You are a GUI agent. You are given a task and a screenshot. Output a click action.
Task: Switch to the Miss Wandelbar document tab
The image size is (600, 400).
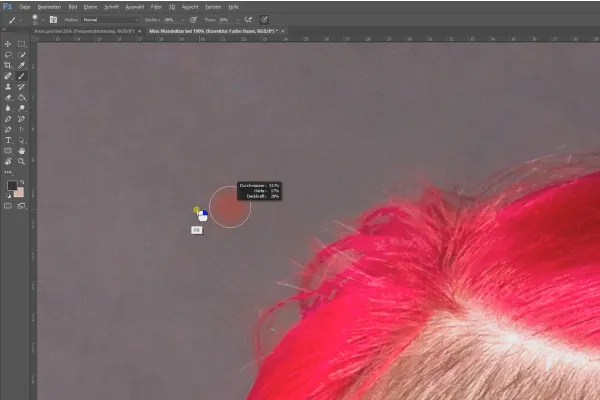(x=213, y=31)
